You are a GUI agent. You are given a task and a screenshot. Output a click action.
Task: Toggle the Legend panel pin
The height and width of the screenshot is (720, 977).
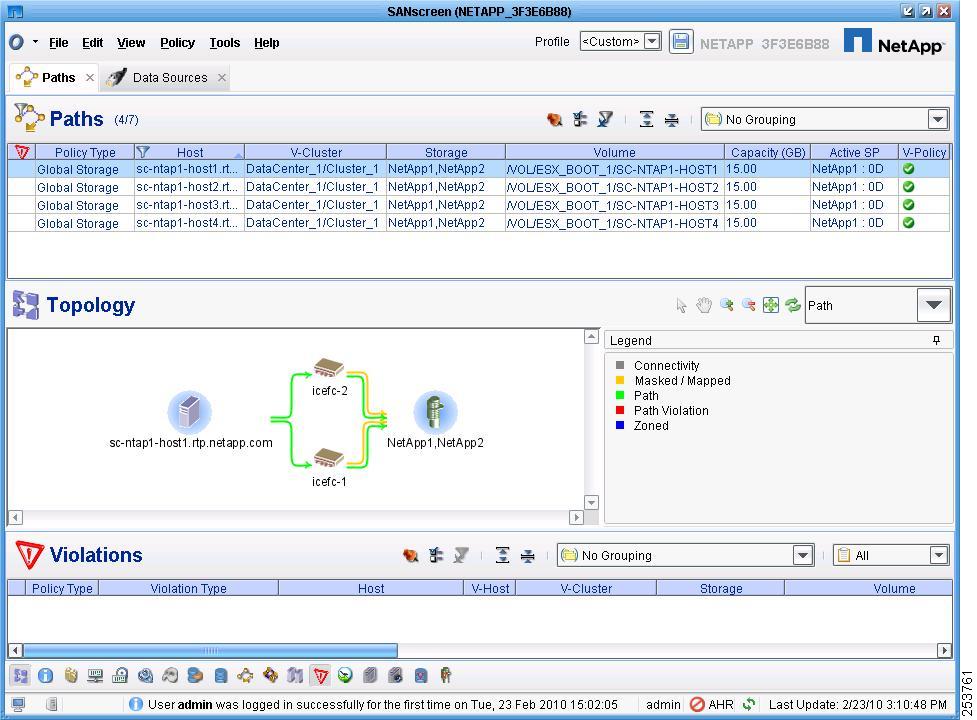coord(936,340)
